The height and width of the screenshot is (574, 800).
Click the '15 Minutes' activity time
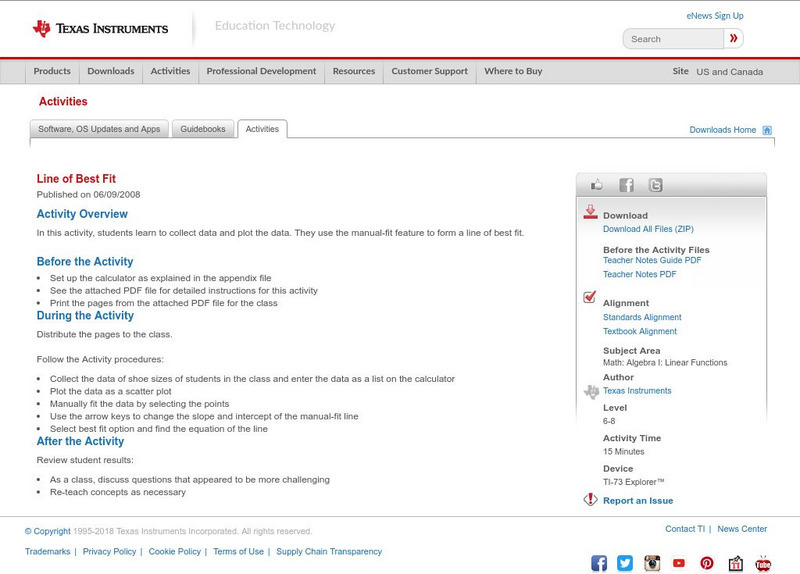623,452
